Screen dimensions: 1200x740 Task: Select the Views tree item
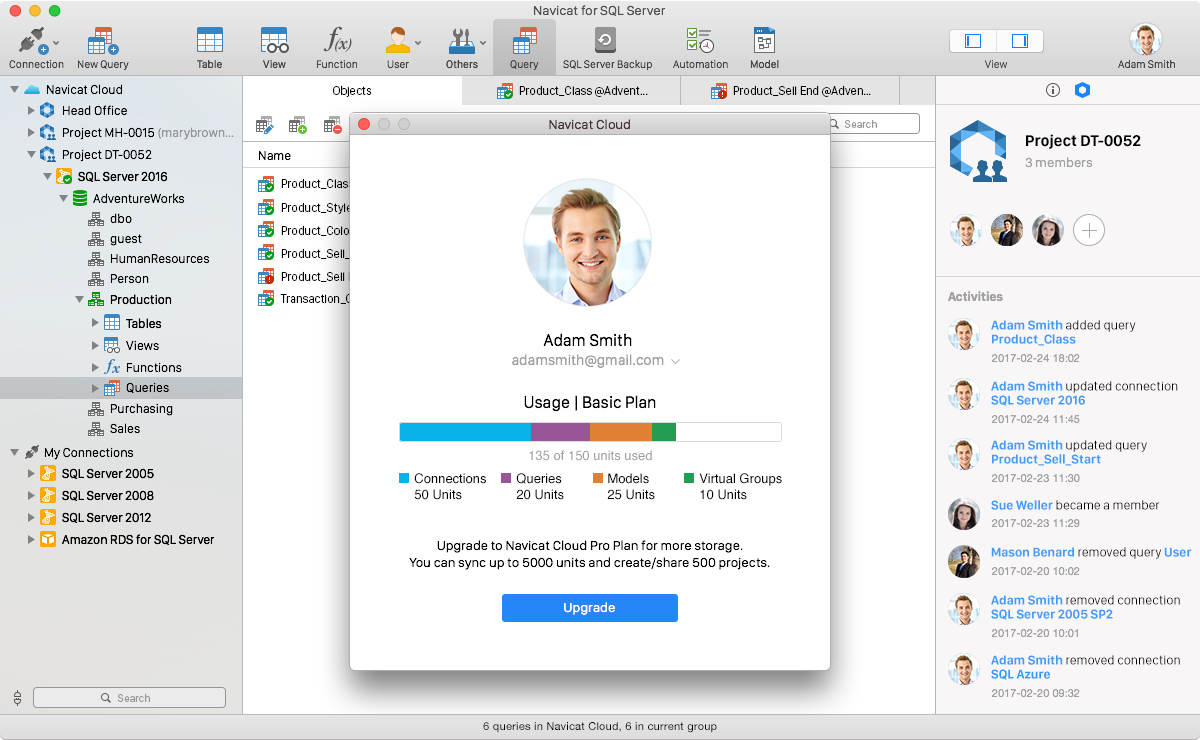click(x=142, y=345)
